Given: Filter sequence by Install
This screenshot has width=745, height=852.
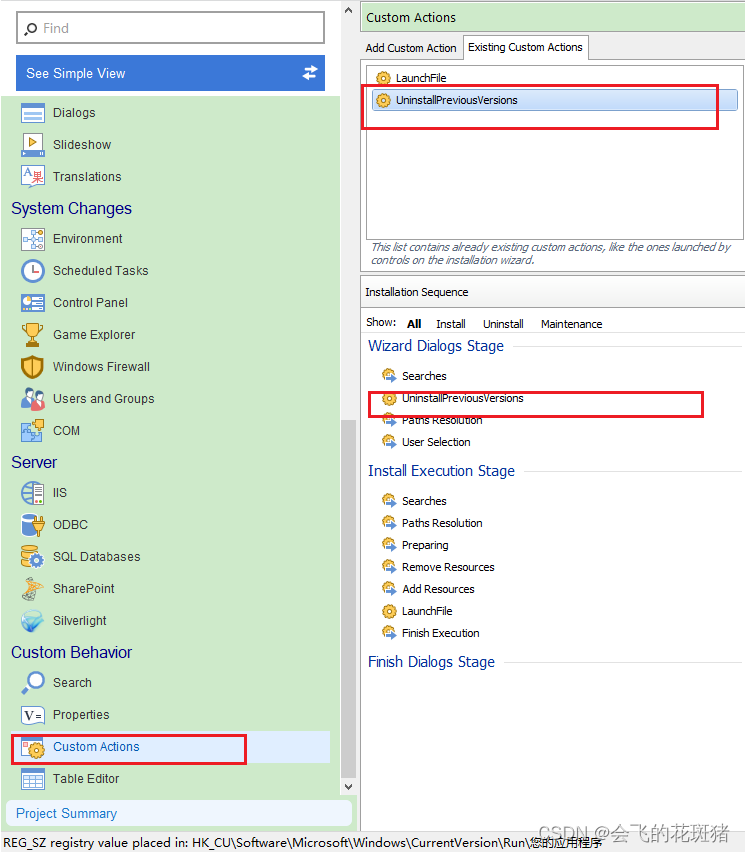Looking at the screenshot, I should [450, 324].
